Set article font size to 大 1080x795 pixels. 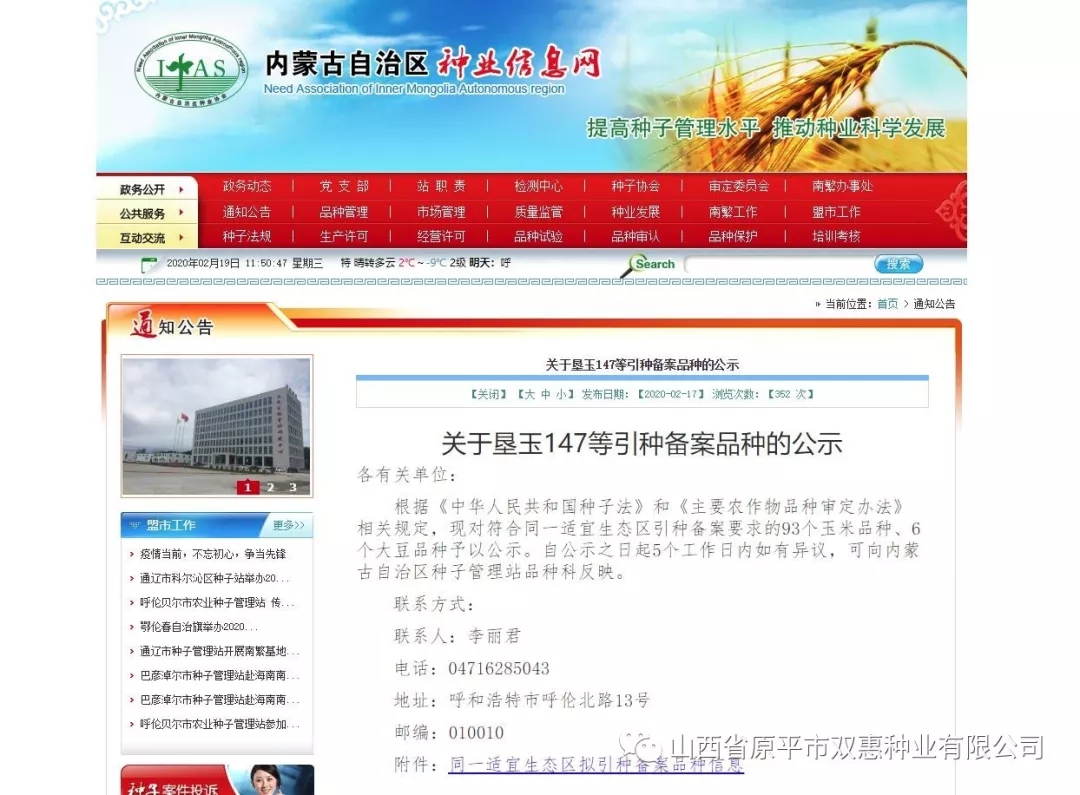[x=530, y=394]
